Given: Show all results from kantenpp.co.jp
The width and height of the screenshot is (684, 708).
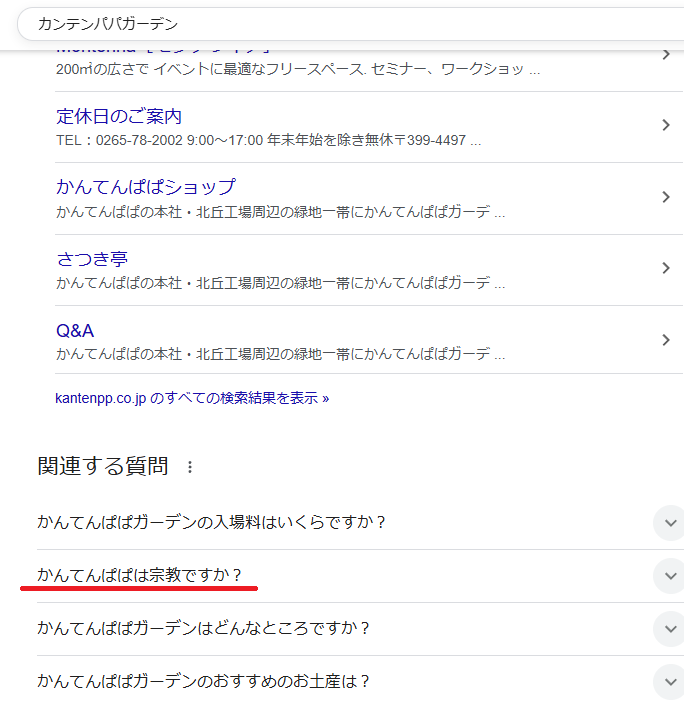Looking at the screenshot, I should click(x=192, y=397).
